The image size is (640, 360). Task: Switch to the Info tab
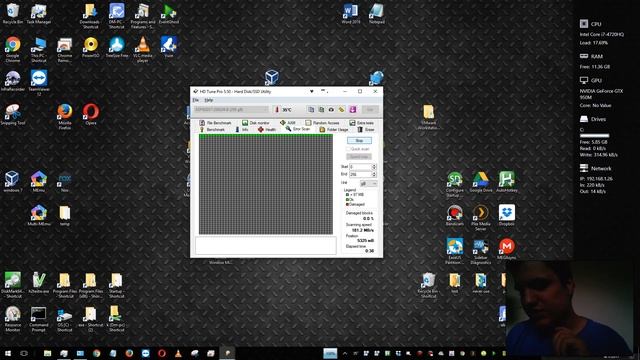point(242,129)
